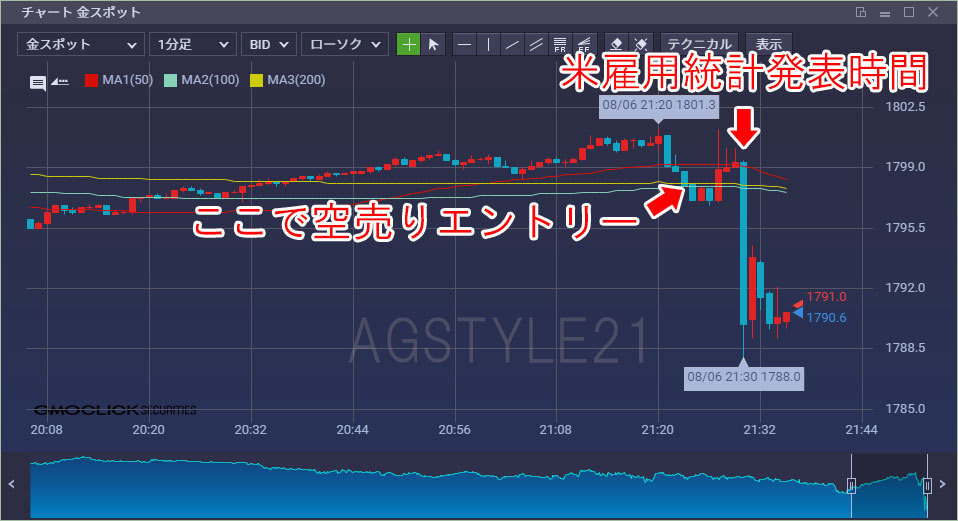This screenshot has width=958, height=521.
Task: Click the 1790.6 bid price marker
Action: point(826,318)
